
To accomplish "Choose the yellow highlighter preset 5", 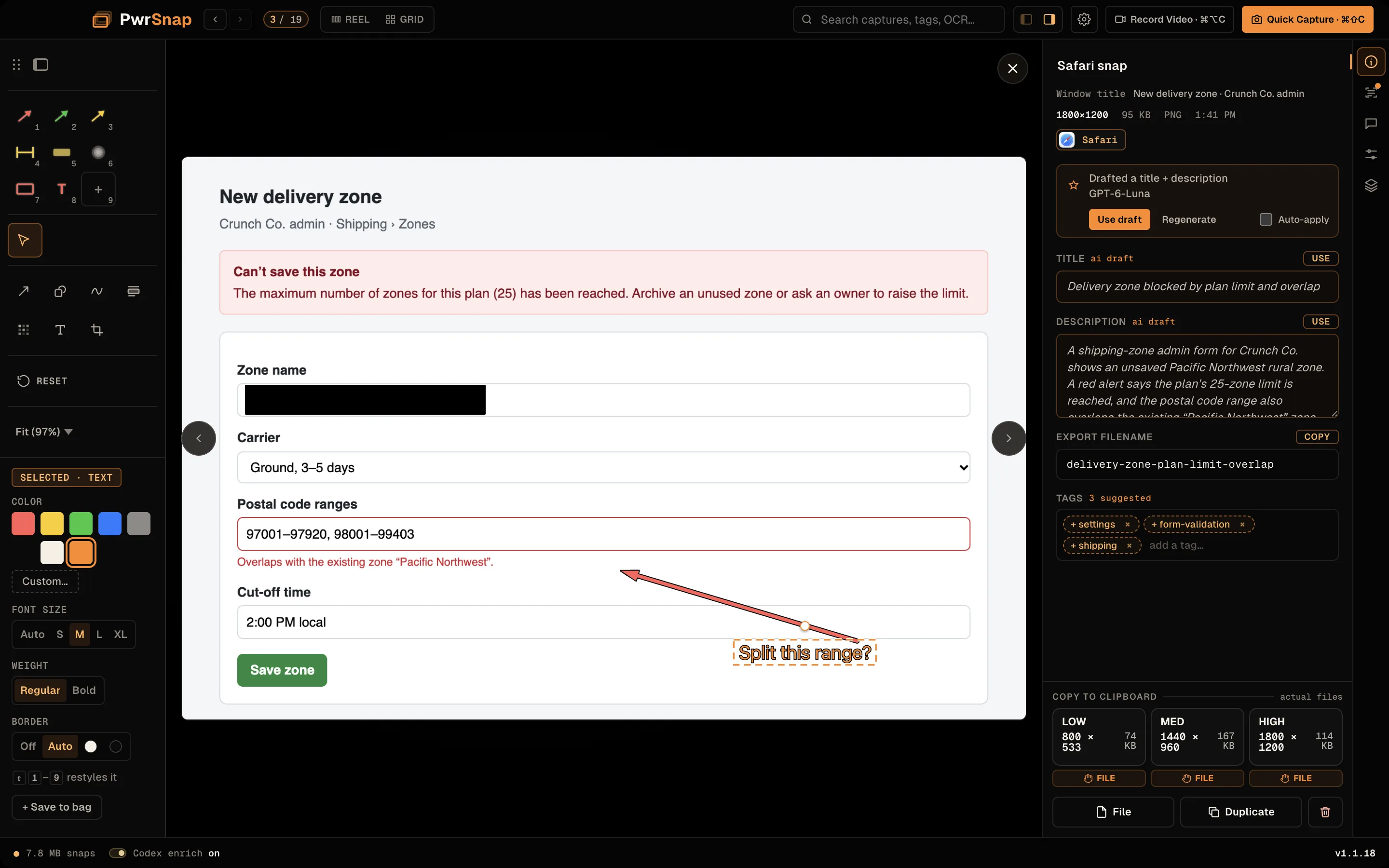I will 61,153.
